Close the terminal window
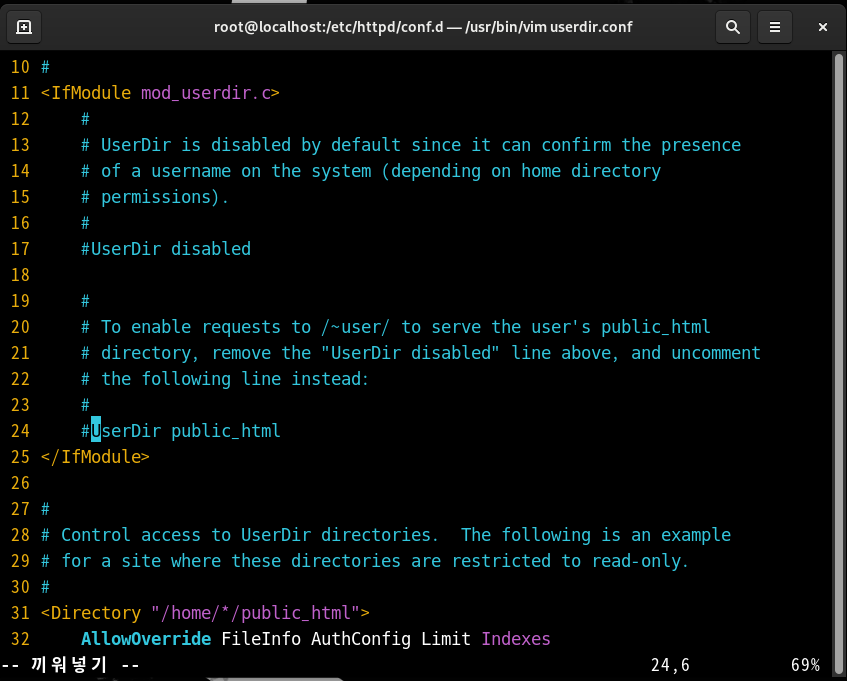 click(823, 27)
